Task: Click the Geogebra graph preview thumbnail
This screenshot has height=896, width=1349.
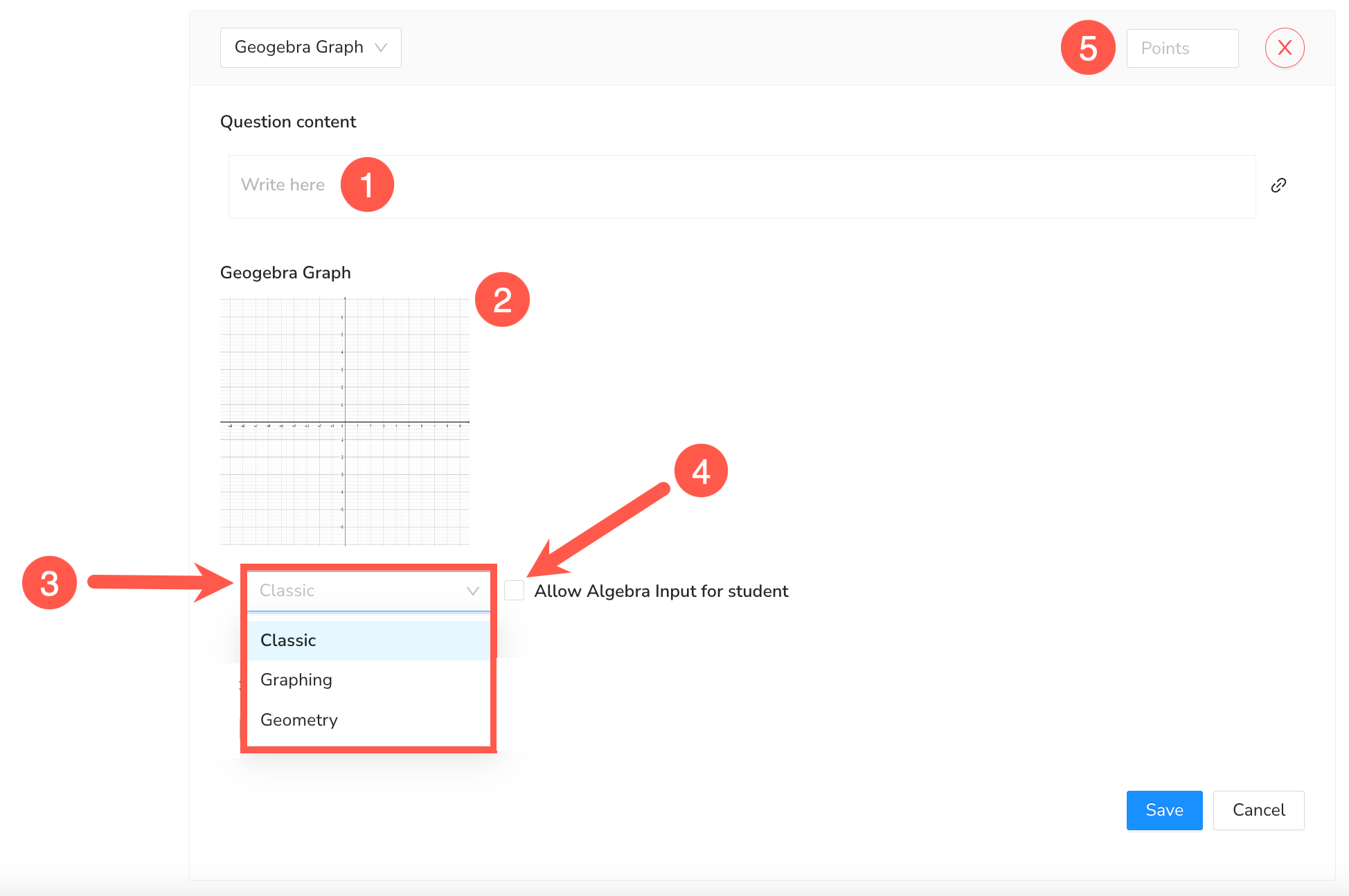Action: 344,420
